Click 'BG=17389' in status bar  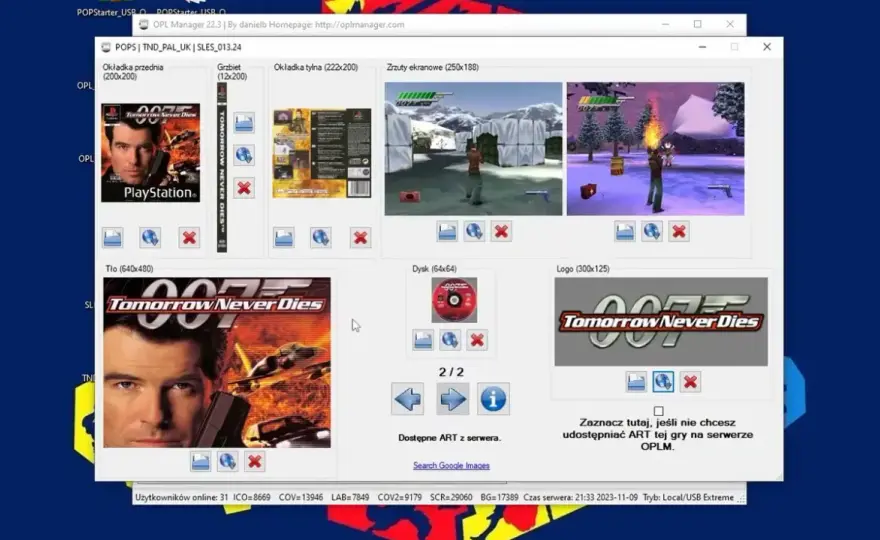(499, 497)
